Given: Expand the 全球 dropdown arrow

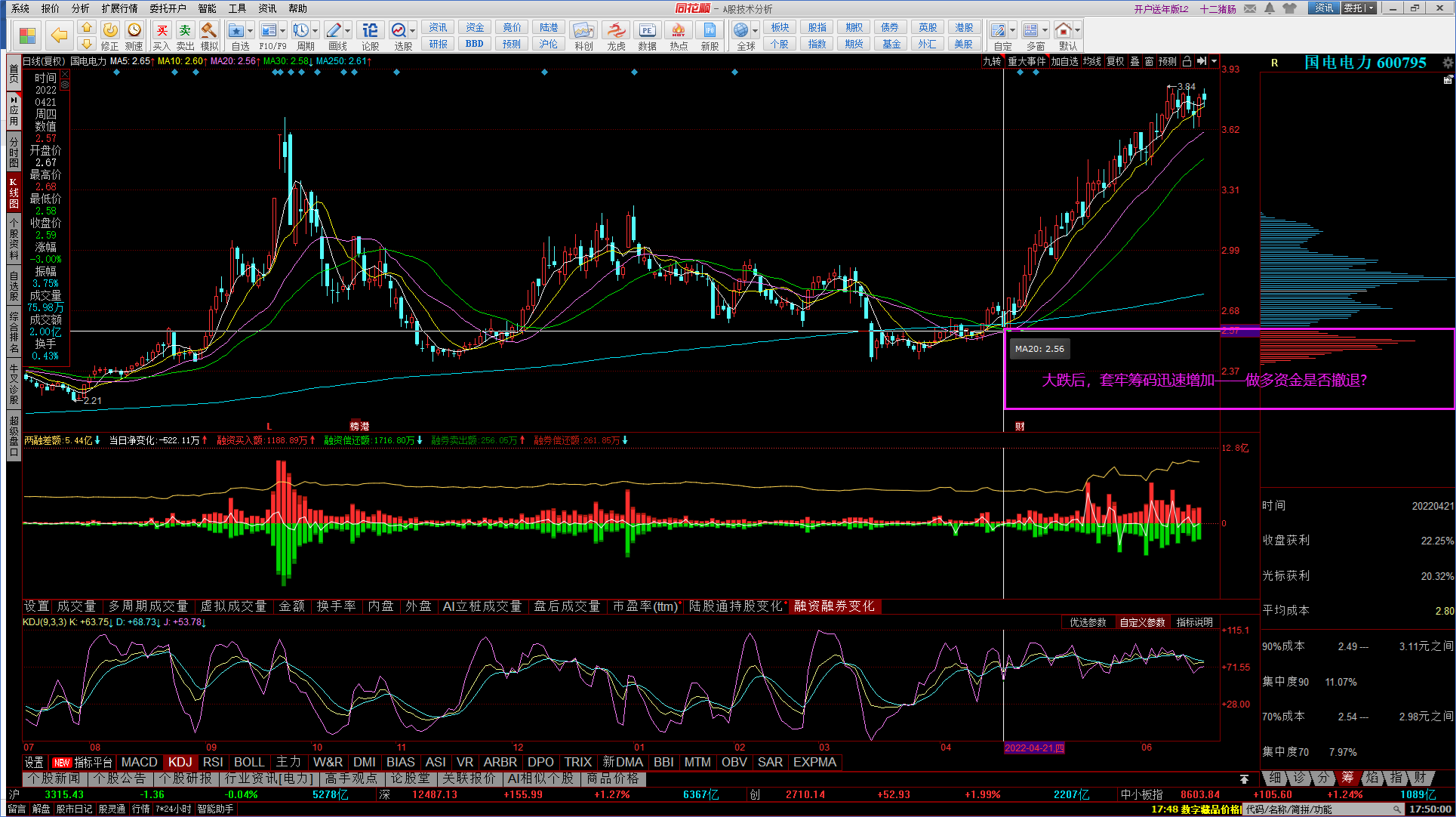Looking at the screenshot, I should pyautogui.click(x=755, y=31).
